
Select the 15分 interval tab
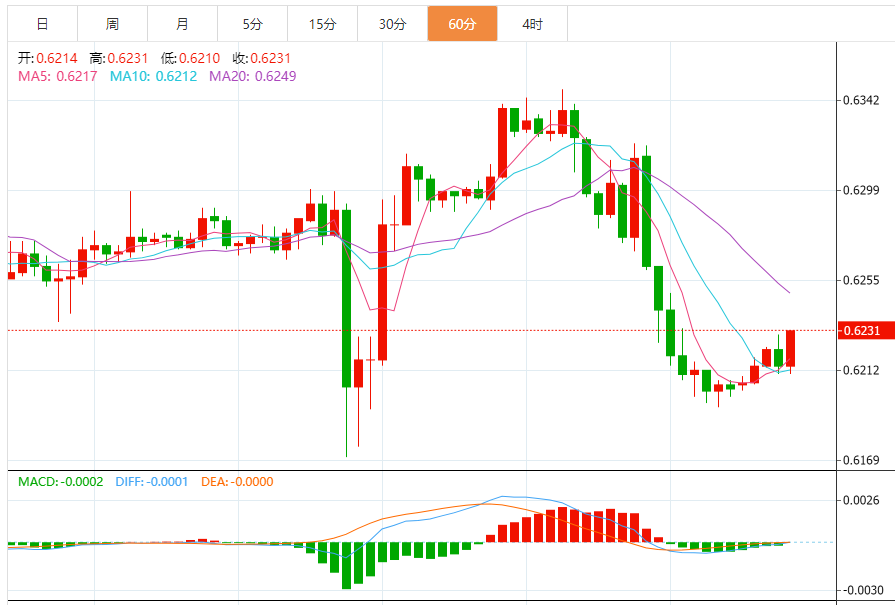coord(322,24)
